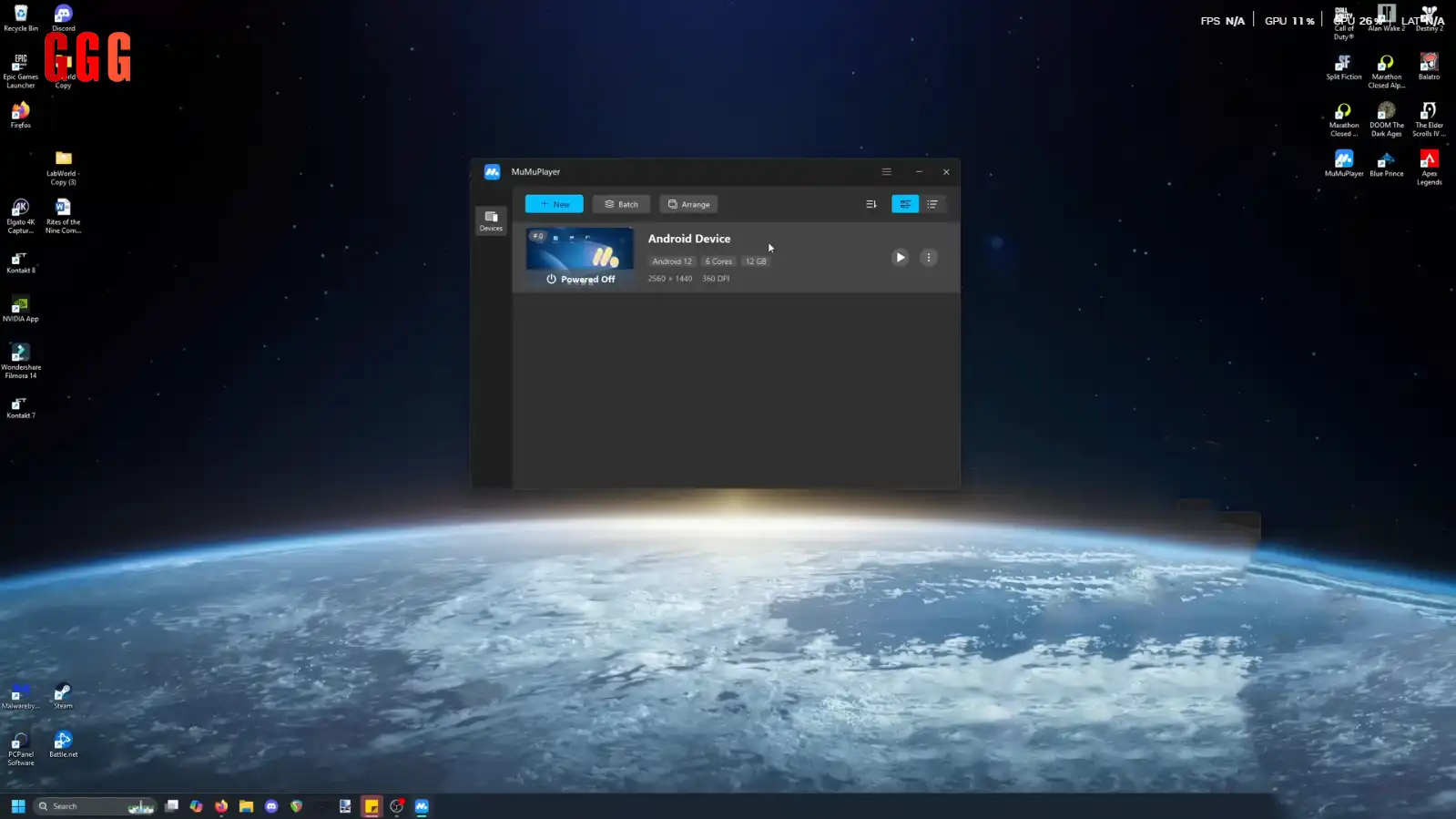Select the Kontakt 7 desktop icon
This screenshot has width=1456, height=819.
pyautogui.click(x=21, y=407)
